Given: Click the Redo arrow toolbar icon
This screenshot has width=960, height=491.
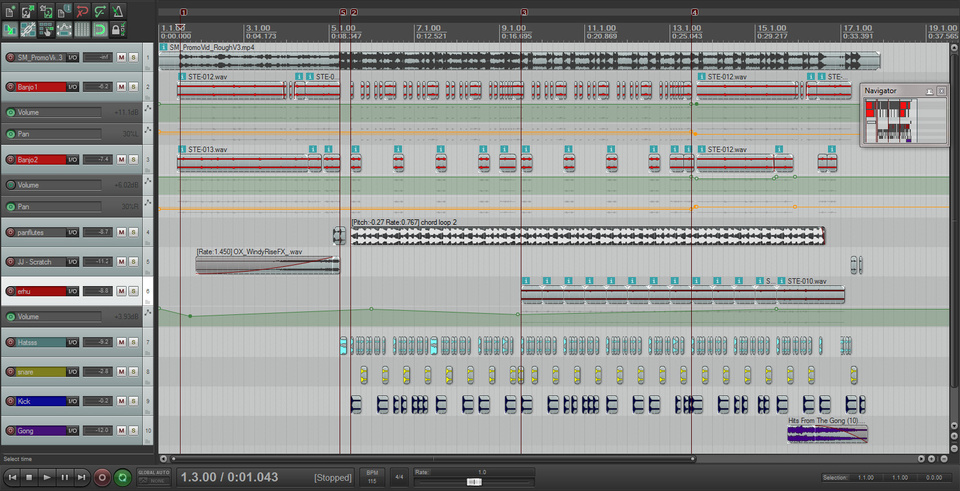Looking at the screenshot, I should [101, 11].
